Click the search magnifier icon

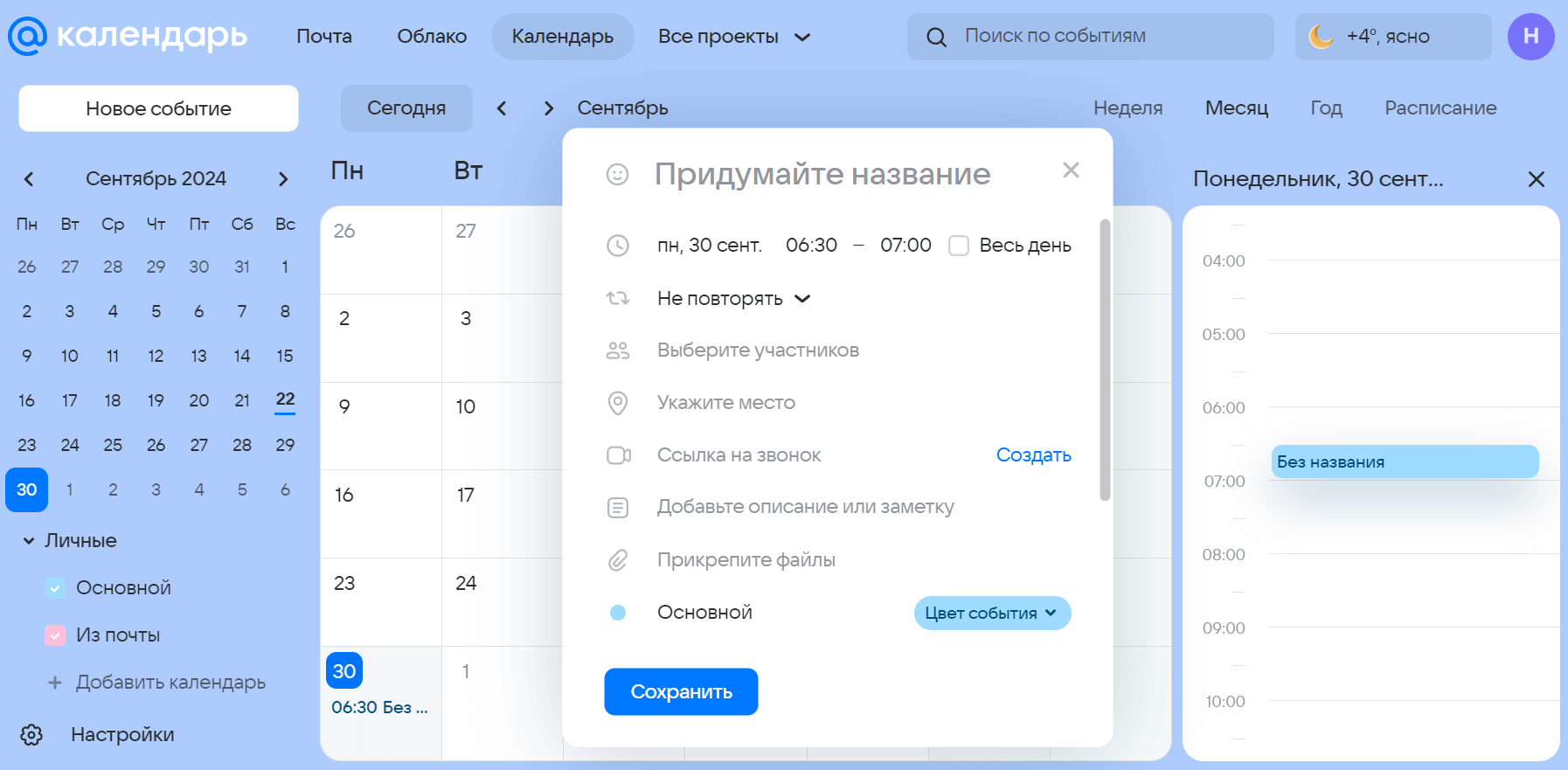(936, 37)
